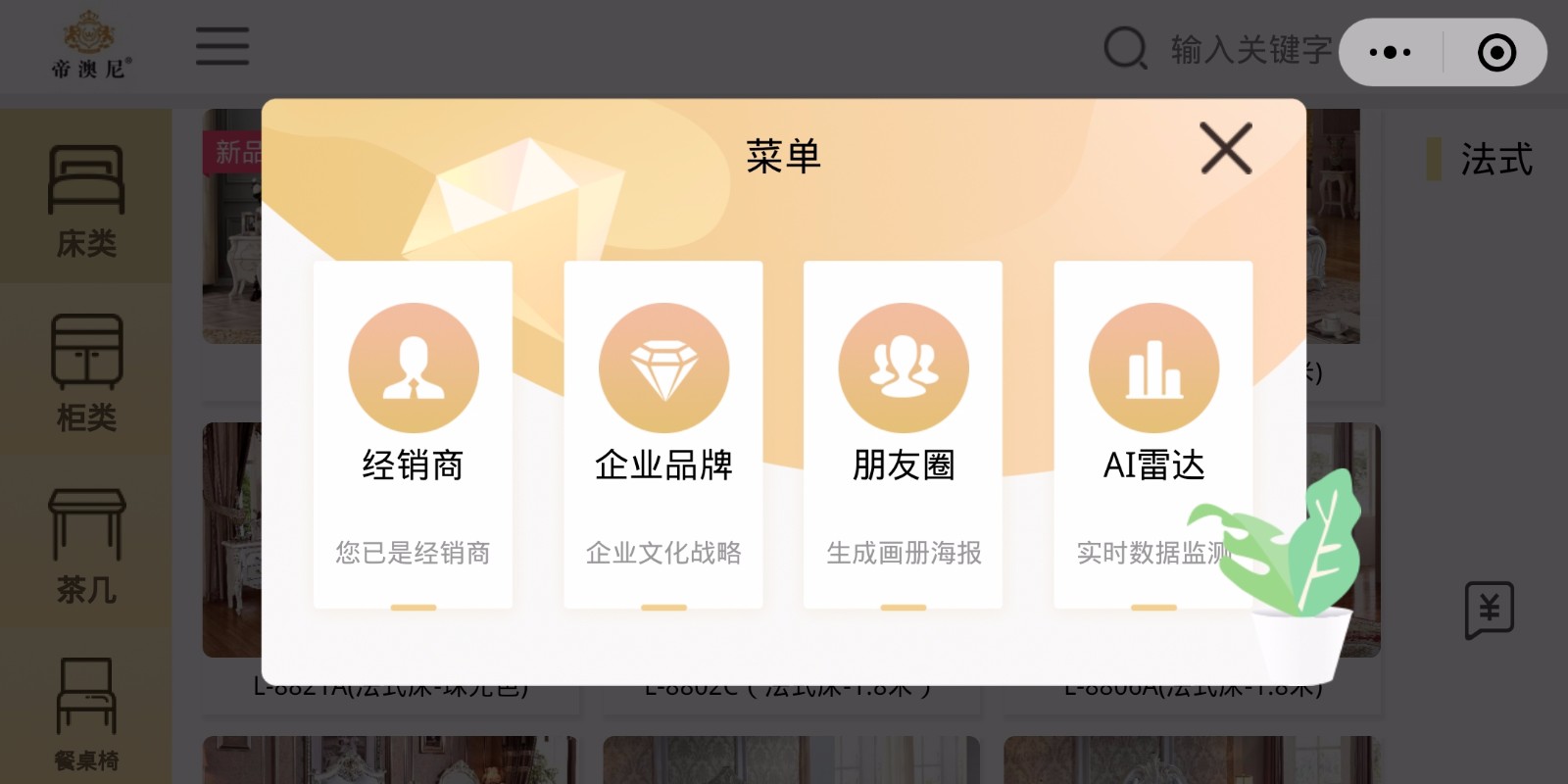Open the 经销商 dealer icon
The image size is (1568, 784).
pyautogui.click(x=413, y=367)
